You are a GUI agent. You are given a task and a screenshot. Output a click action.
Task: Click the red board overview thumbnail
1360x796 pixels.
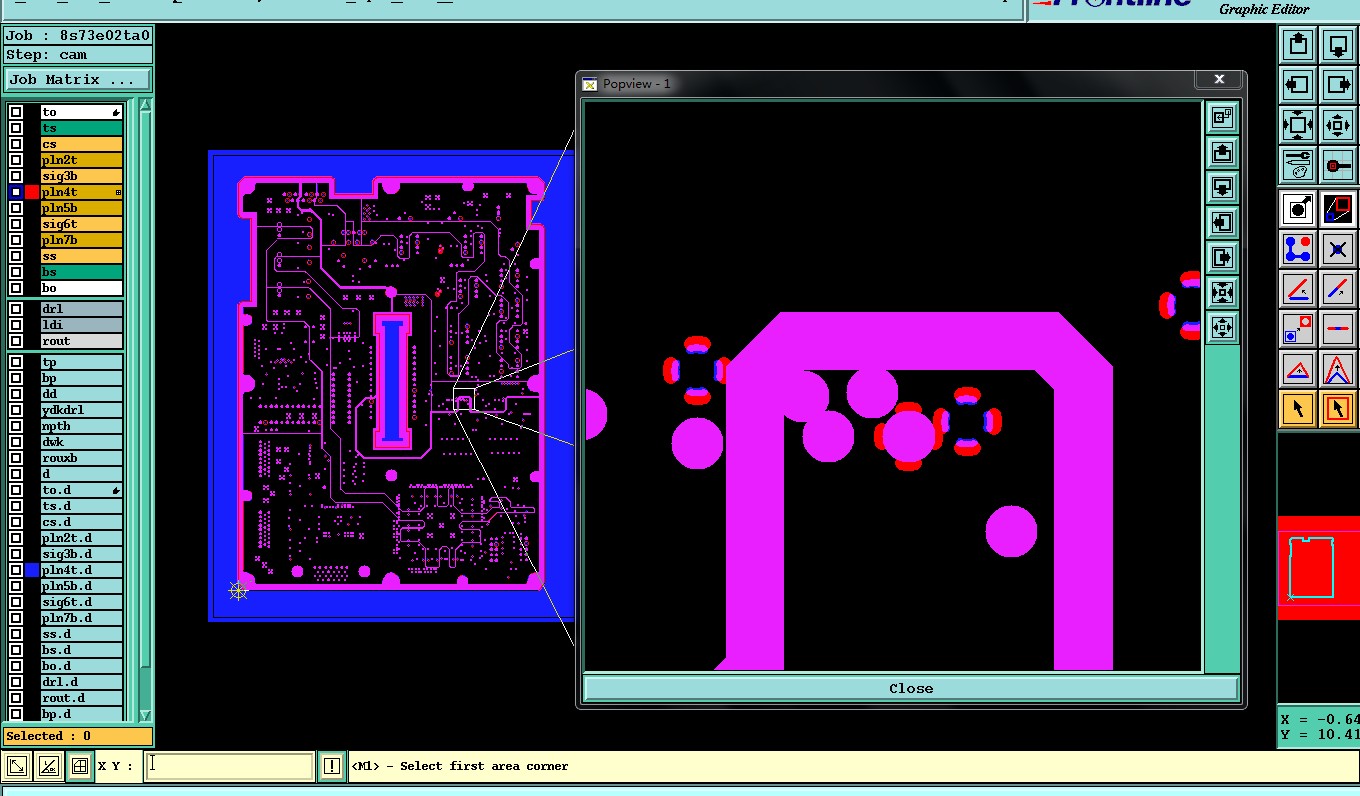click(1318, 568)
